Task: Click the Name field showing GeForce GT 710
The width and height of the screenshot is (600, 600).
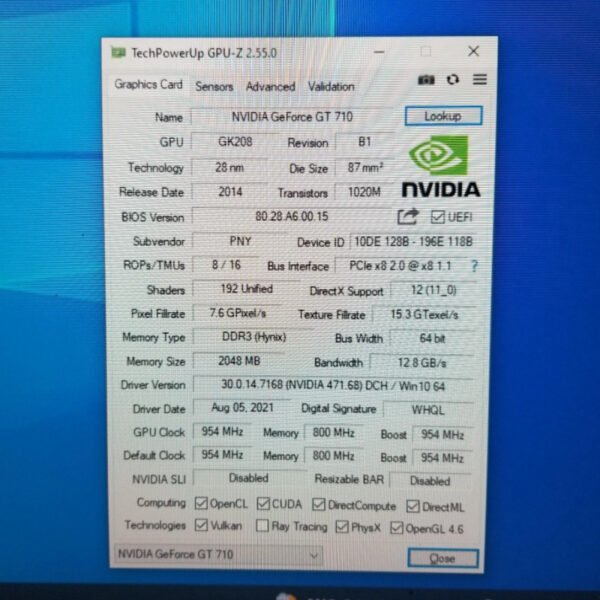Action: [x=292, y=117]
